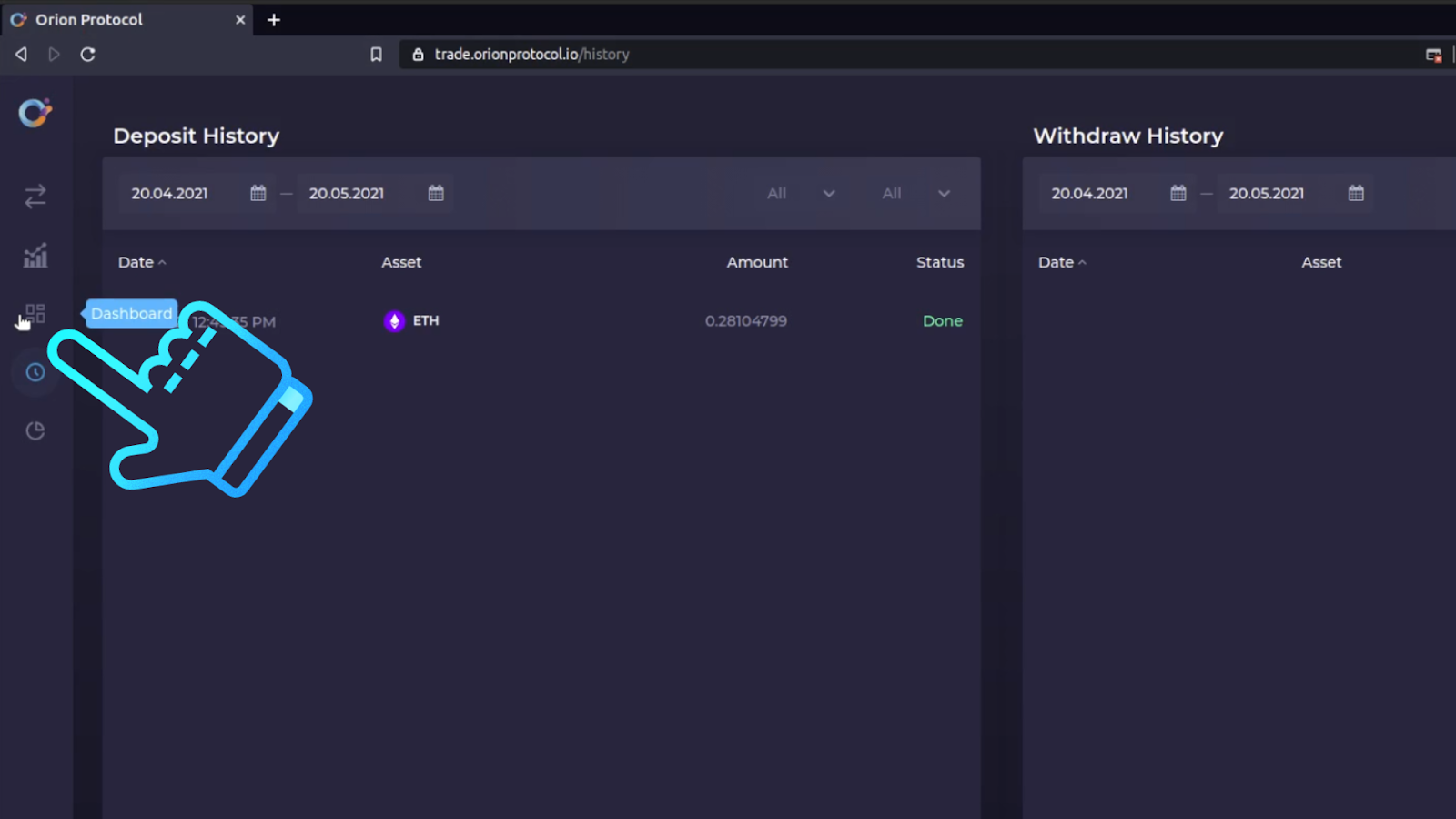Go back using browser back arrow
The height and width of the screenshot is (819, 1456).
coord(21,55)
